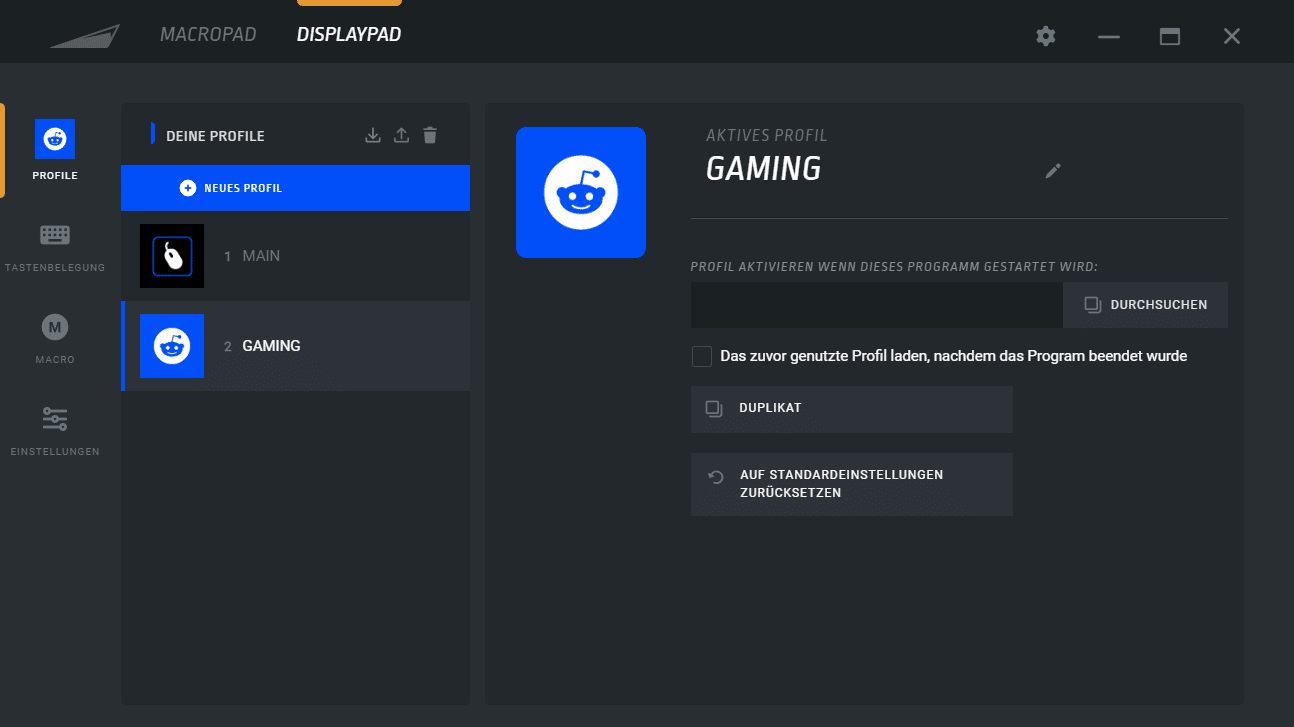Switch to the Displaypad tab

tap(349, 35)
